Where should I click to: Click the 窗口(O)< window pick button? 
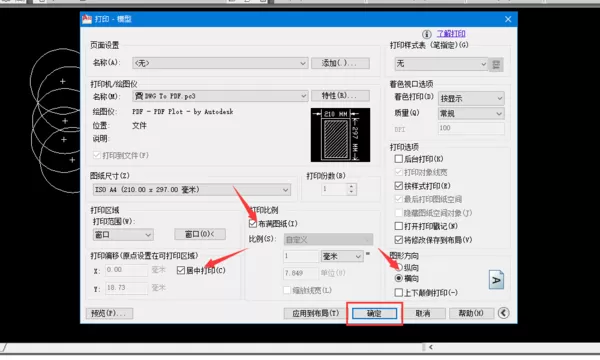(200, 234)
